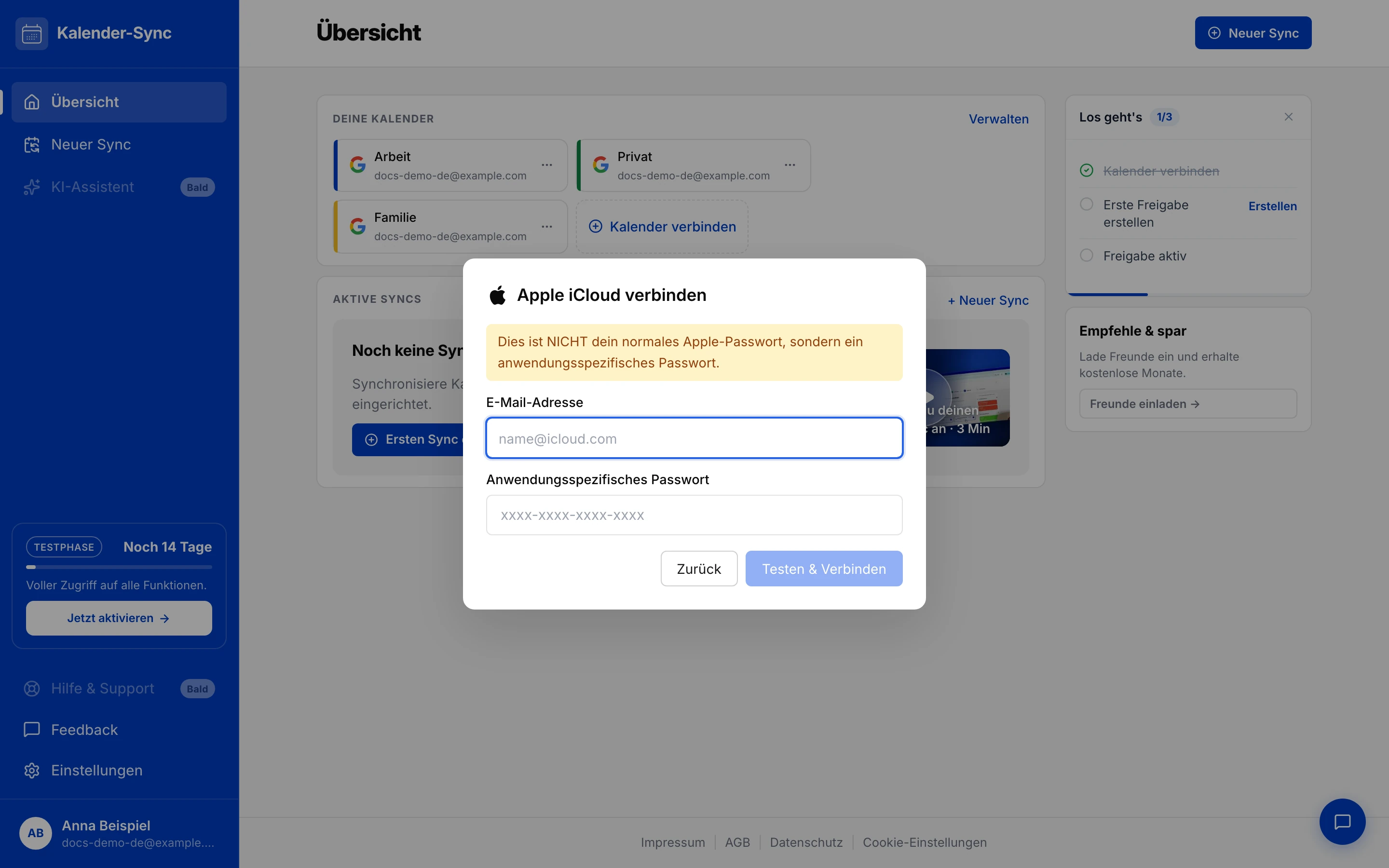Click the Arbeit calendar name

click(393, 157)
